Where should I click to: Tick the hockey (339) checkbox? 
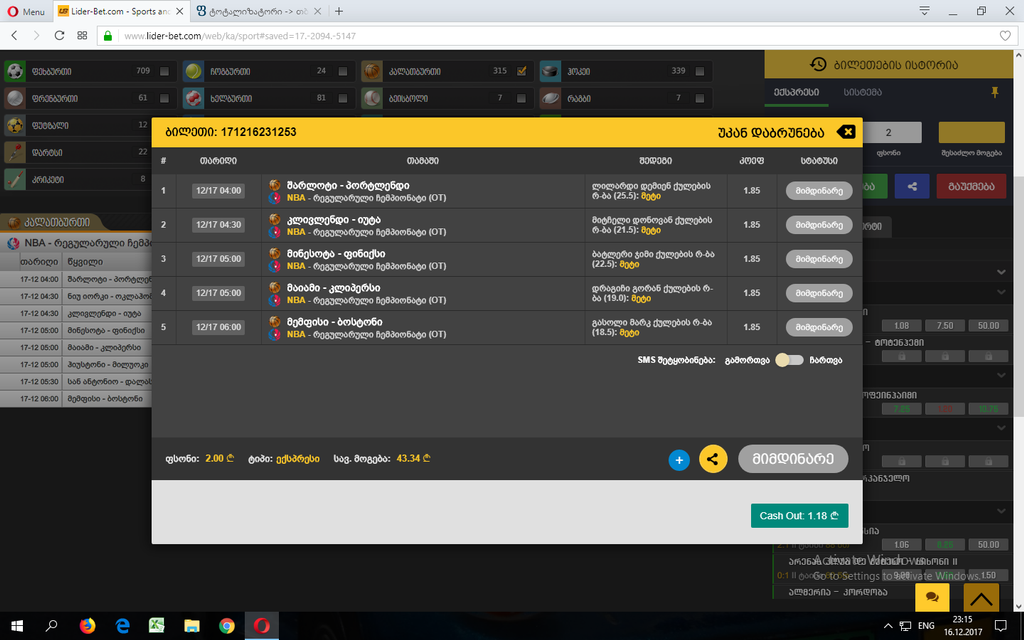(699, 71)
